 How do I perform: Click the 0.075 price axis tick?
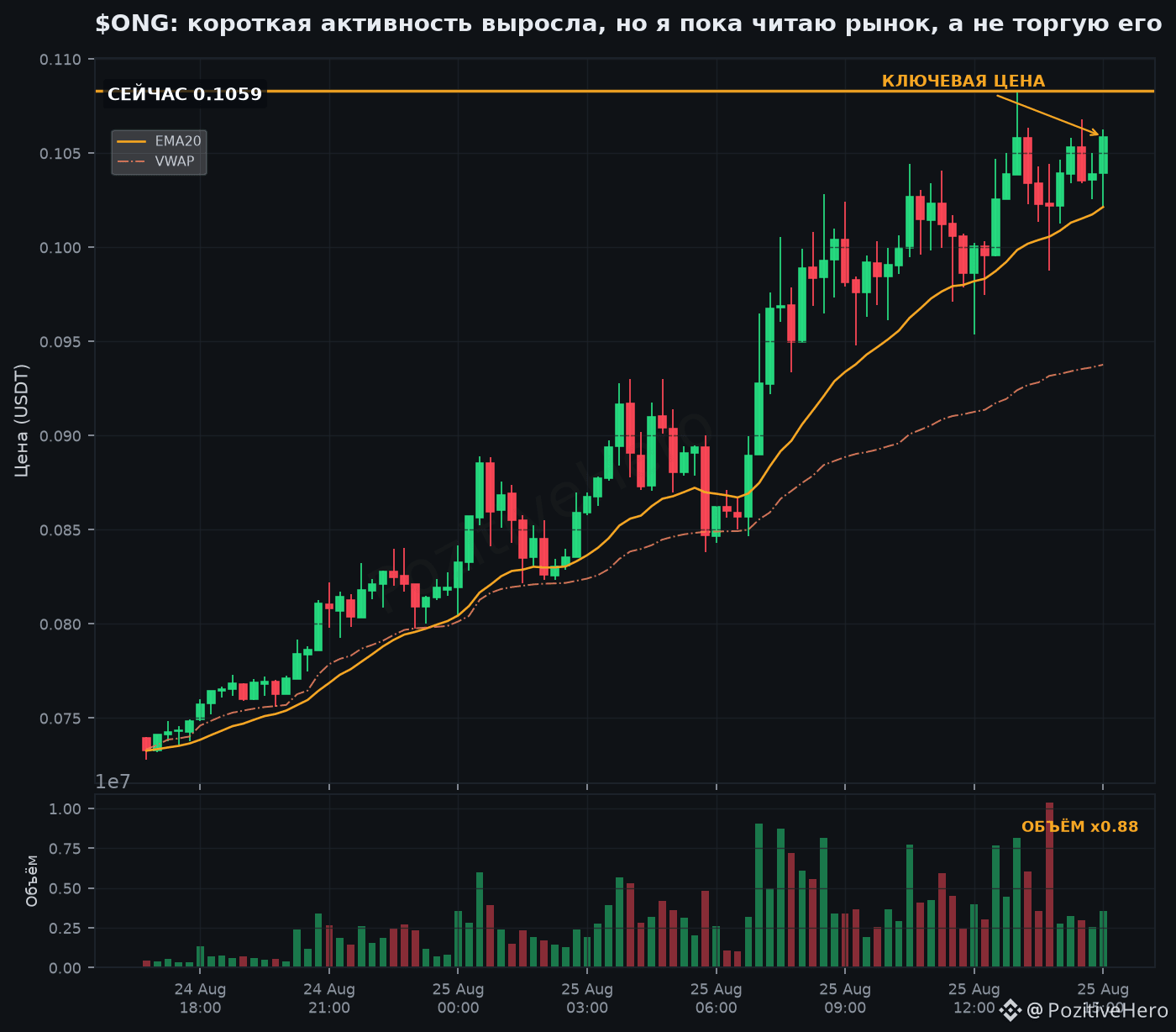coord(60,719)
